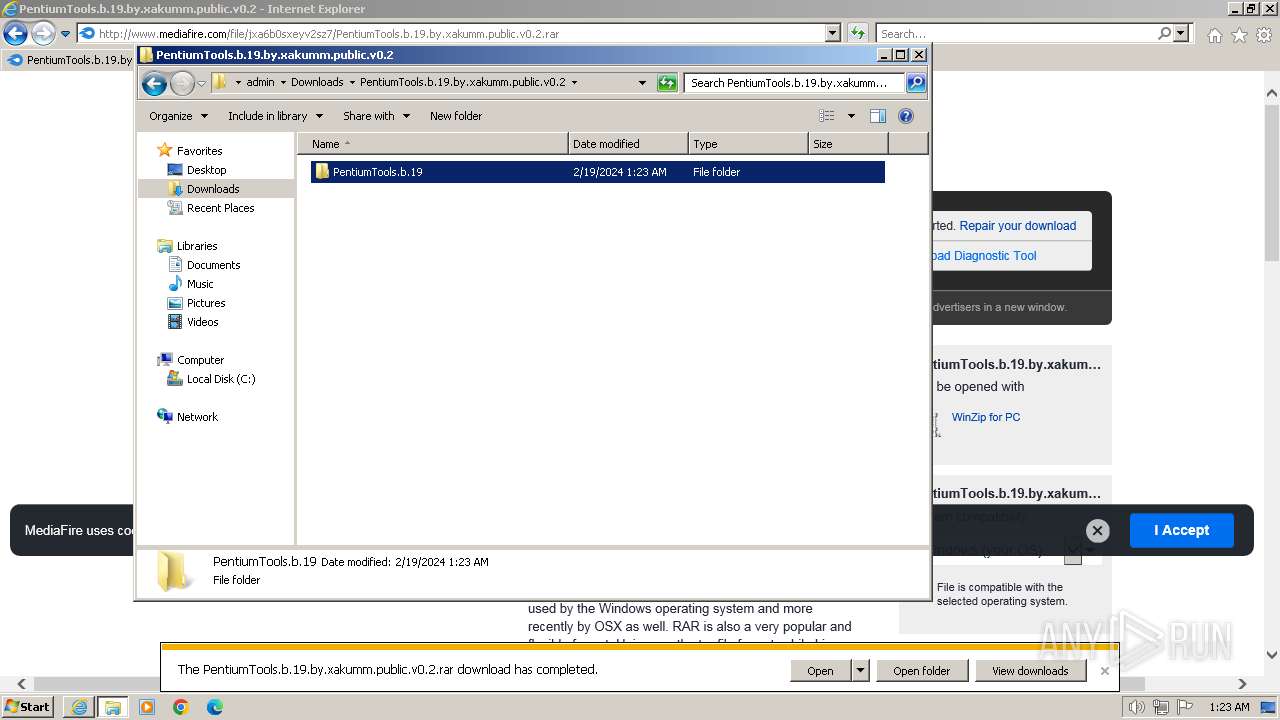Expand recent pages dropdown beside Forward

coord(202,83)
